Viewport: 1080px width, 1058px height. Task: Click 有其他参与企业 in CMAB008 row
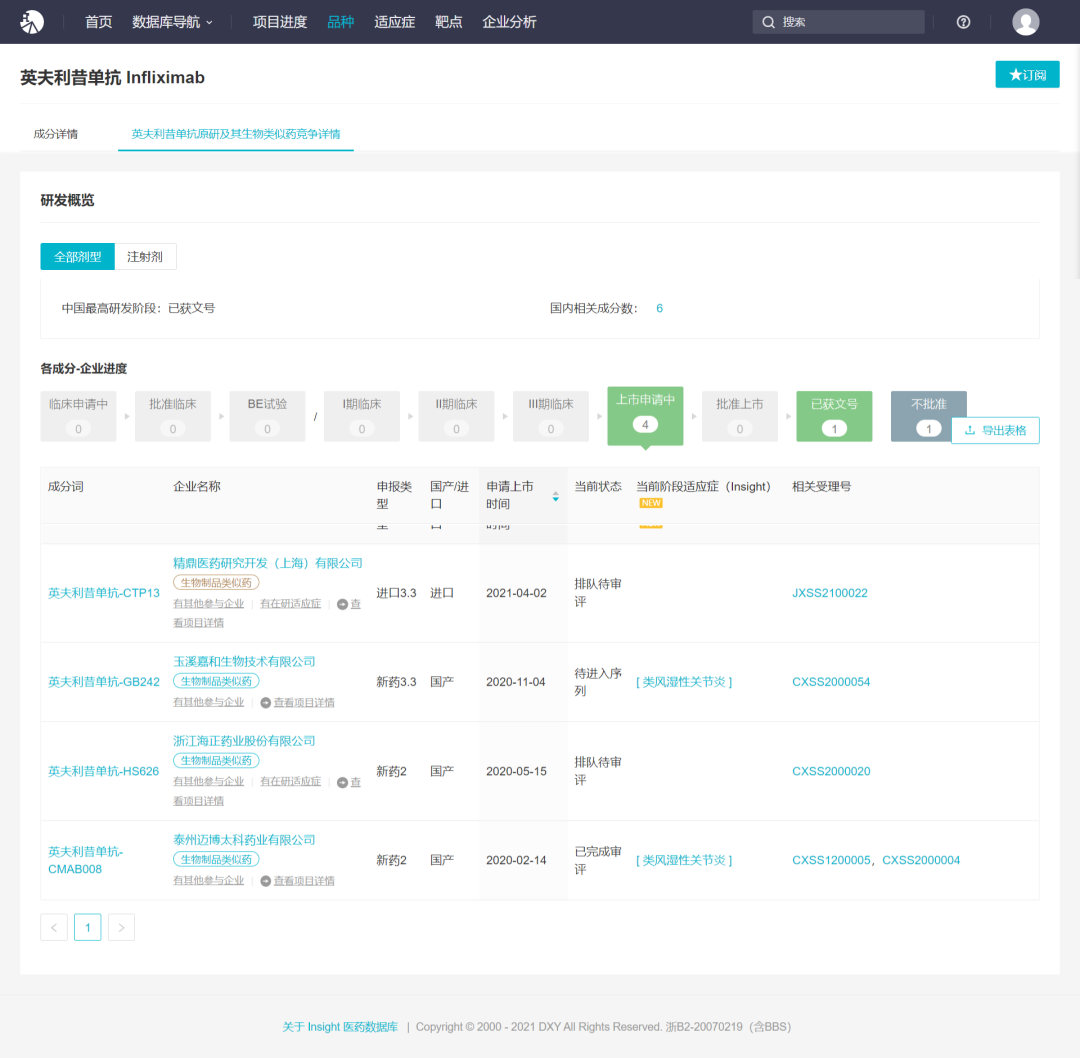click(x=209, y=881)
